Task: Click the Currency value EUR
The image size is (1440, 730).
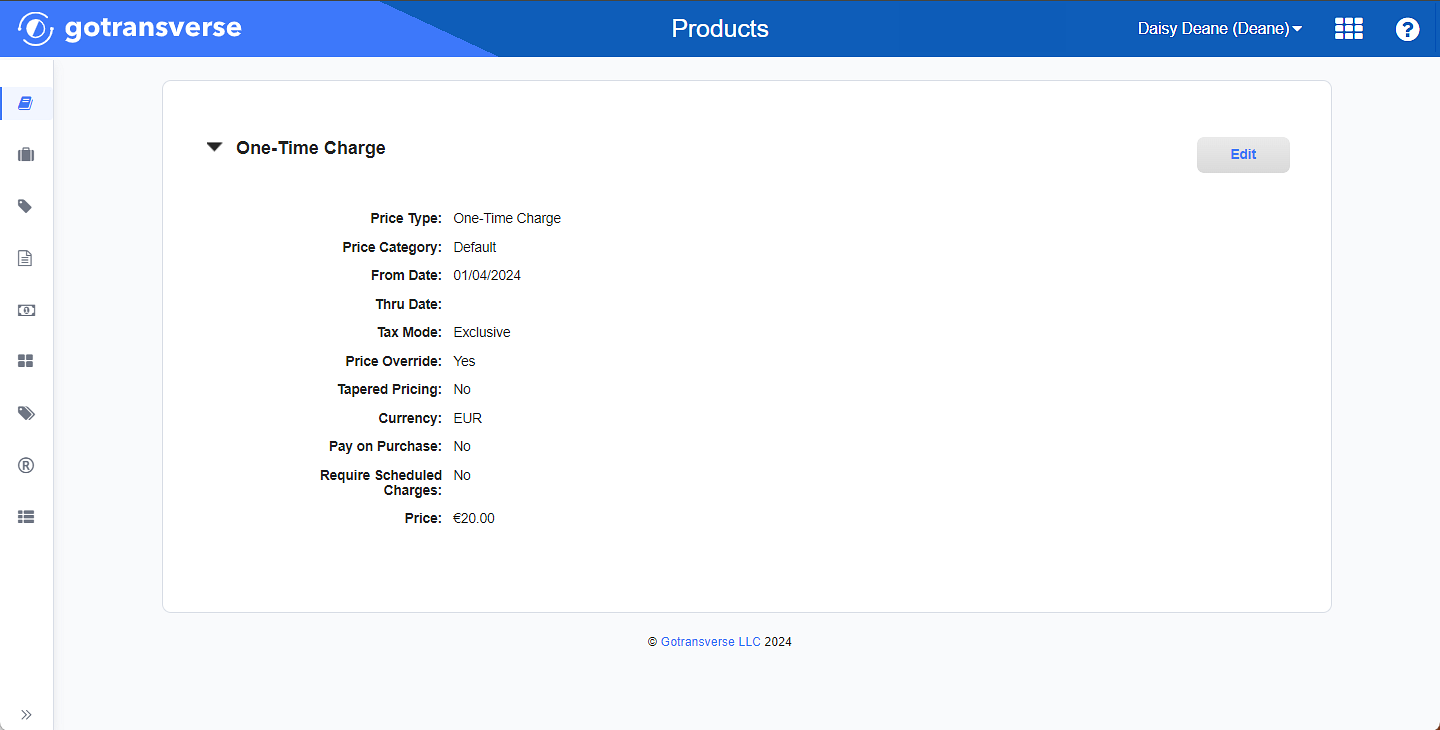Action: point(468,418)
